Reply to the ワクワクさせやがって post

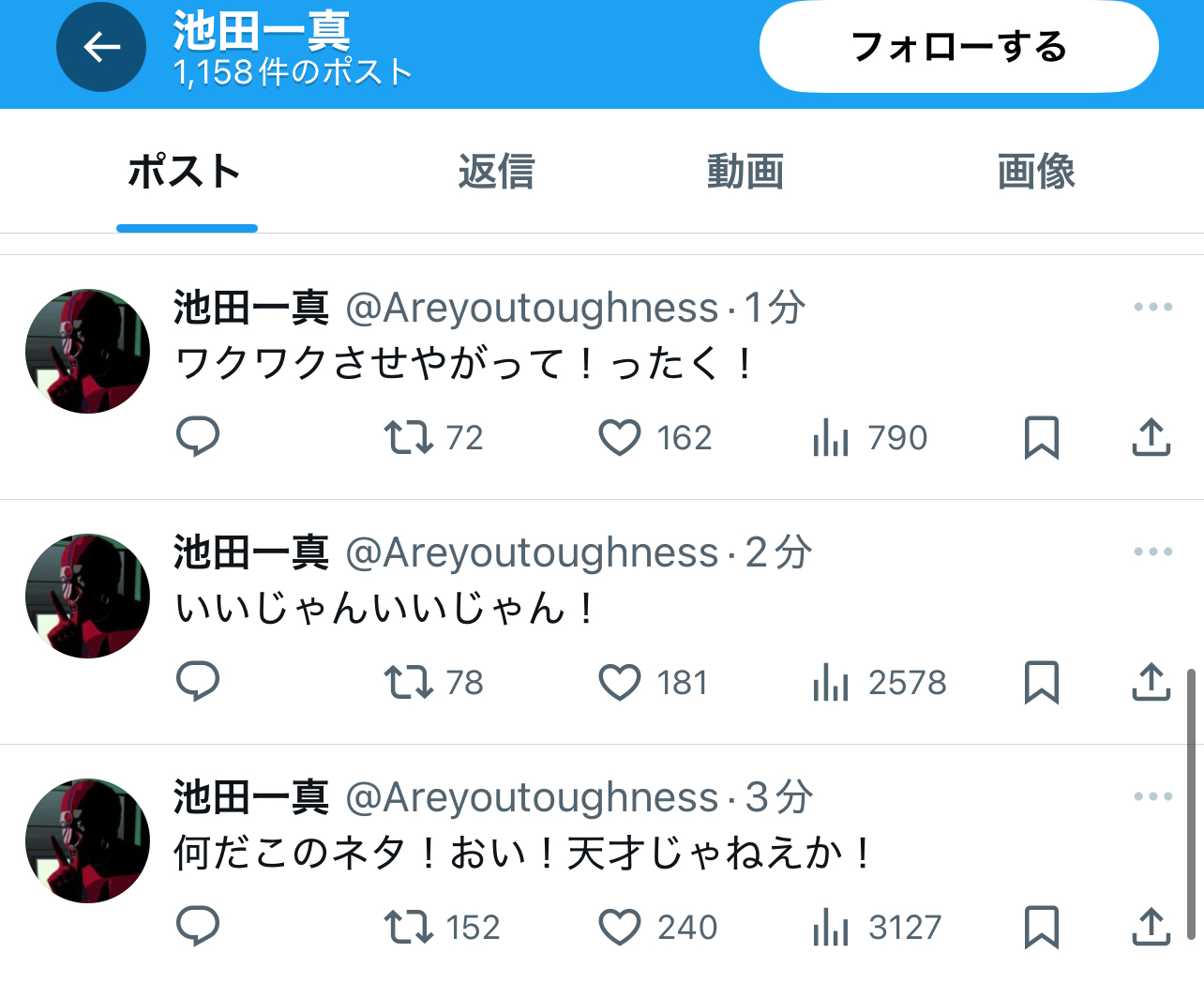pyautogui.click(x=198, y=437)
